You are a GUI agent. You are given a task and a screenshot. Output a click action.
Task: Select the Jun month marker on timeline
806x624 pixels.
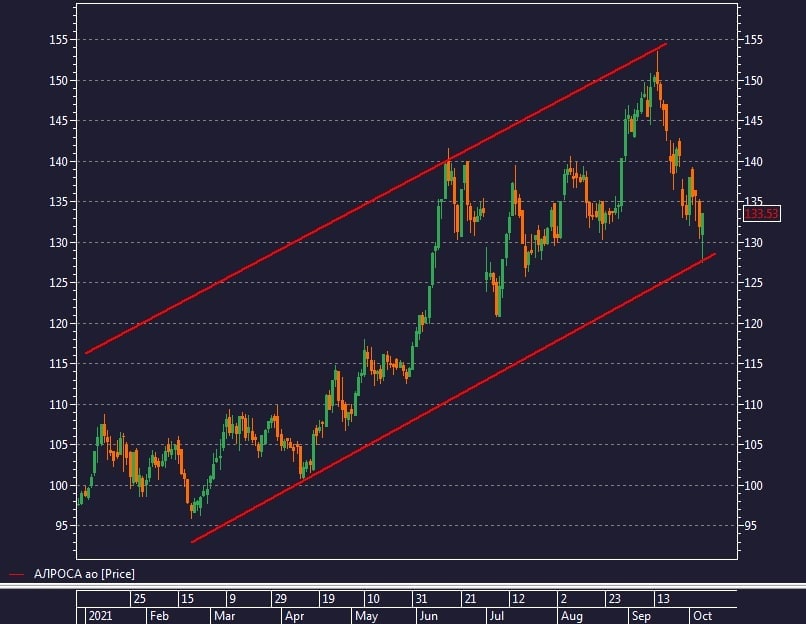click(428, 616)
